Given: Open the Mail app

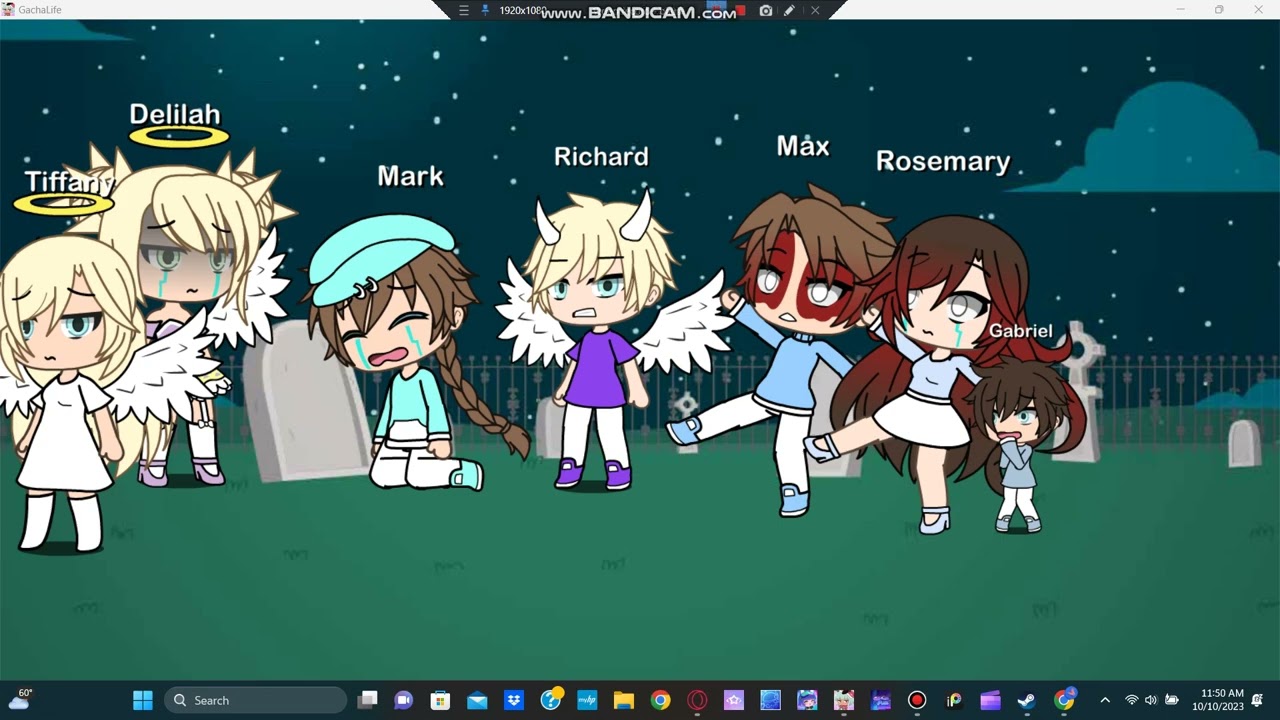Looking at the screenshot, I should [x=477, y=700].
